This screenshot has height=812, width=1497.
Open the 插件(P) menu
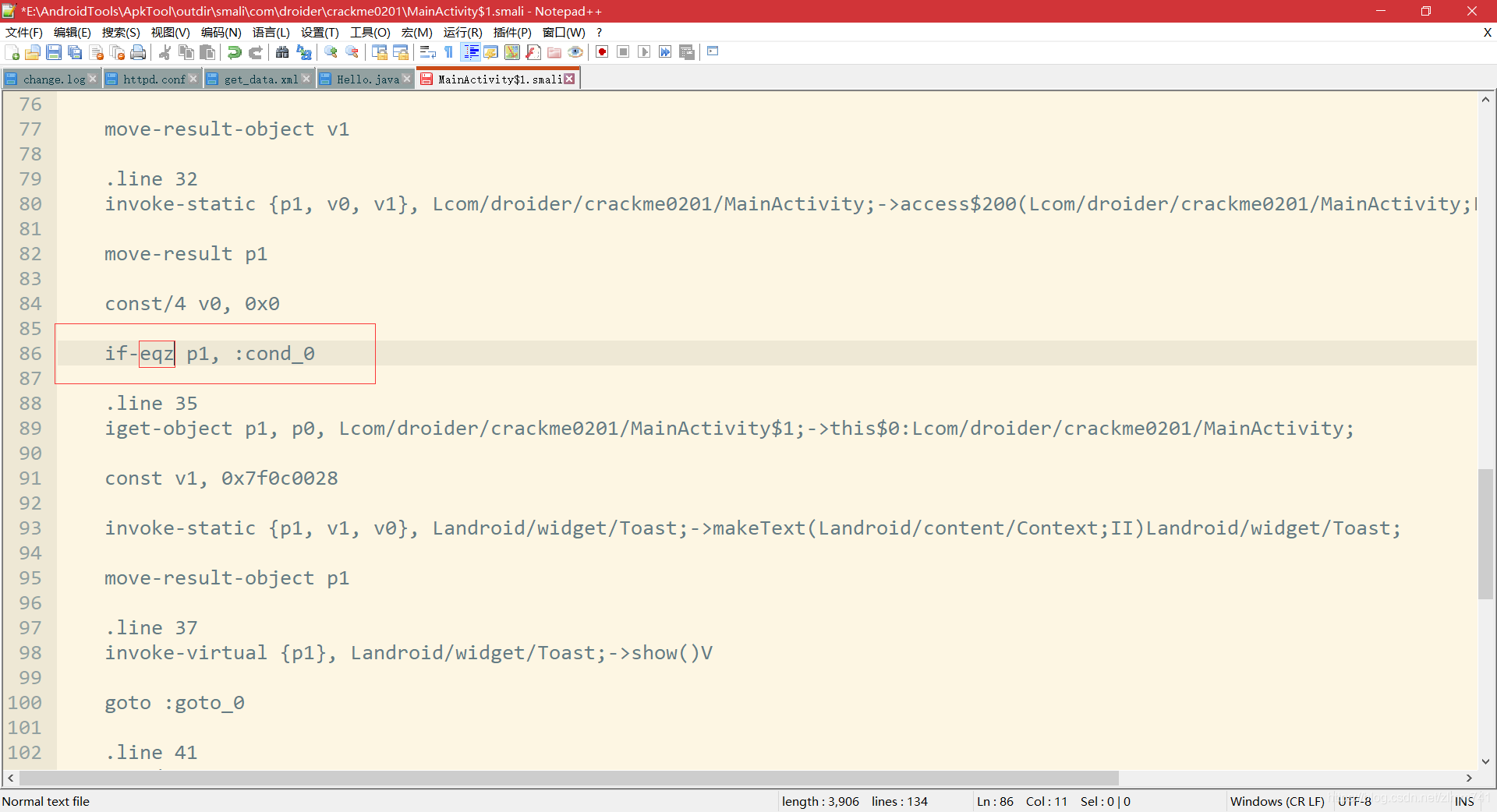512,32
